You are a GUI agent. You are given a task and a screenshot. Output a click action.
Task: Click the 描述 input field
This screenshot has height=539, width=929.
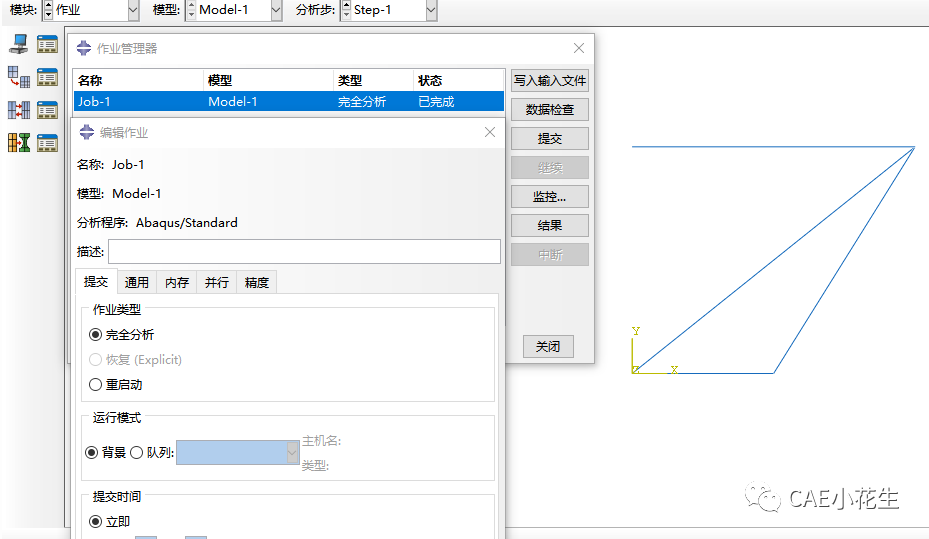[x=305, y=252]
